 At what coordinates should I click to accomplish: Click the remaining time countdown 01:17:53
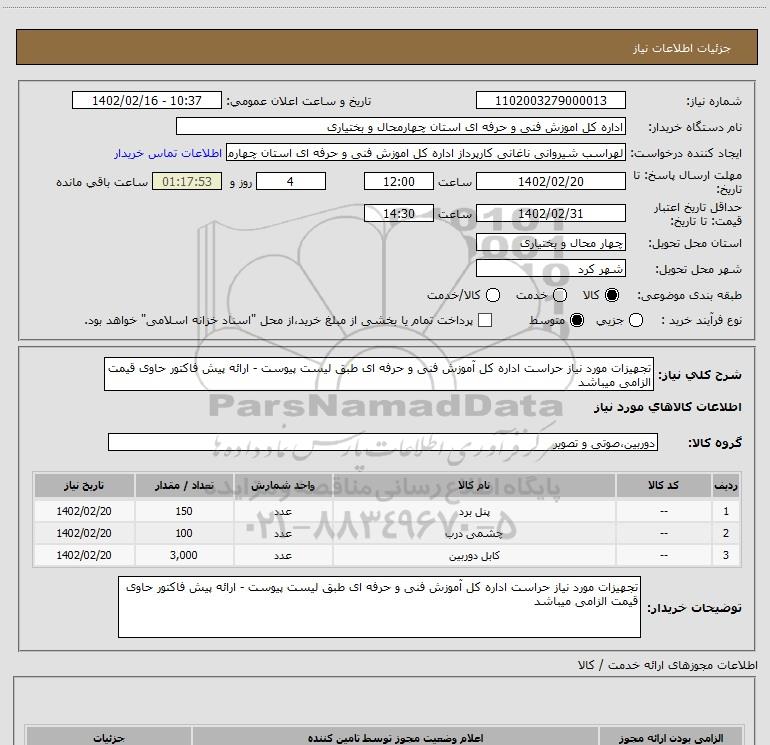[x=187, y=181]
